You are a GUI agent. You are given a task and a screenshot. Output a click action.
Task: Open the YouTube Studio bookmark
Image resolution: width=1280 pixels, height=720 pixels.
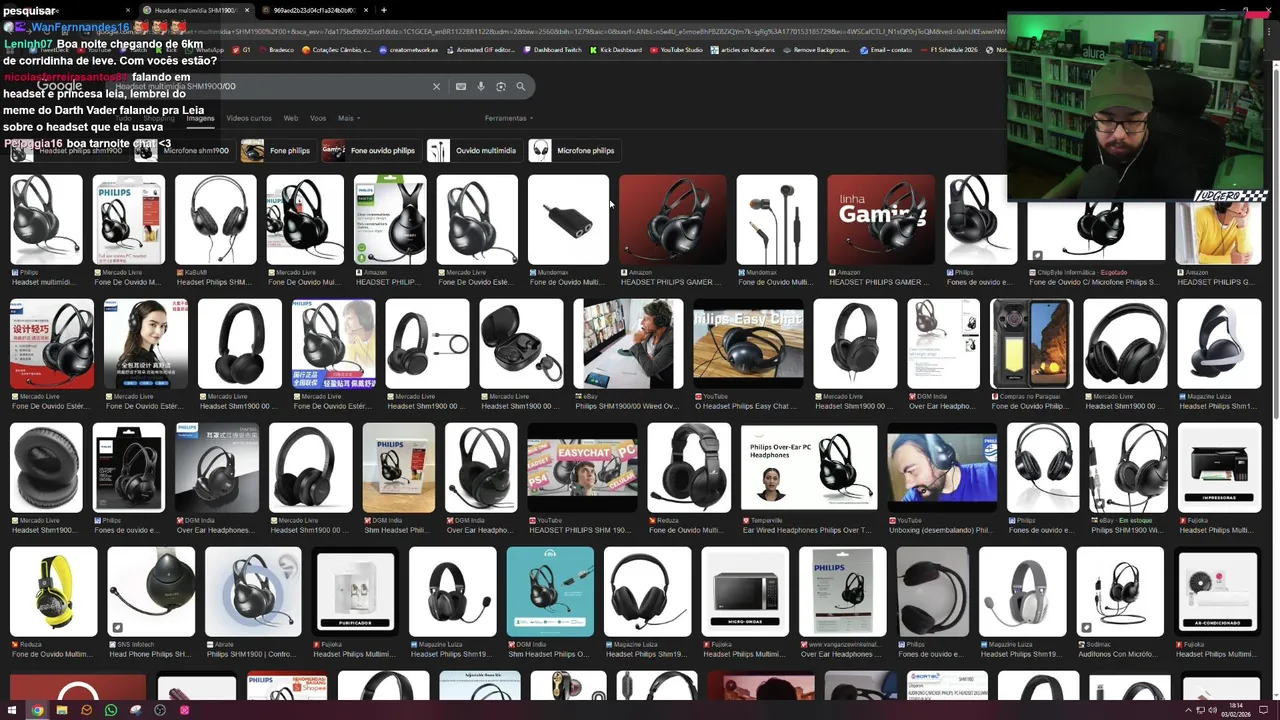click(x=677, y=50)
